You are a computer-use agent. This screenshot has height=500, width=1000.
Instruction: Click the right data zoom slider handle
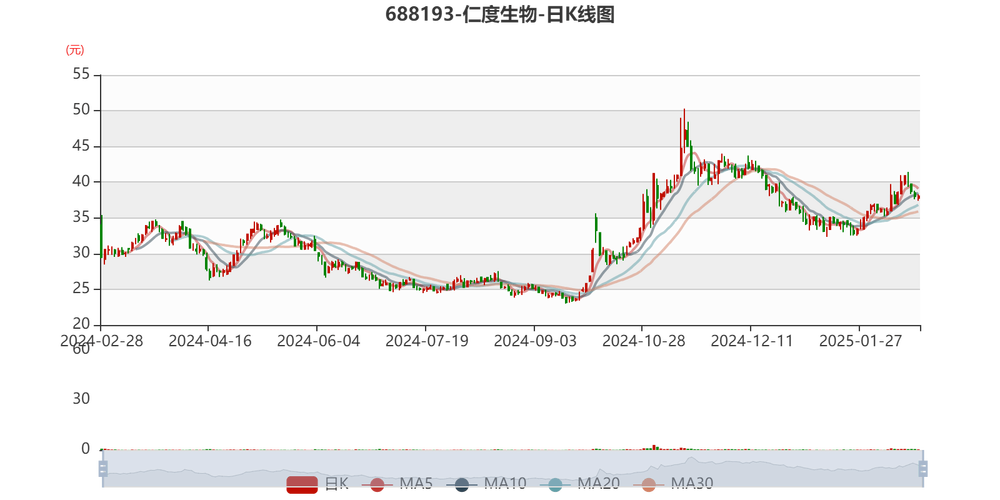pos(923,469)
